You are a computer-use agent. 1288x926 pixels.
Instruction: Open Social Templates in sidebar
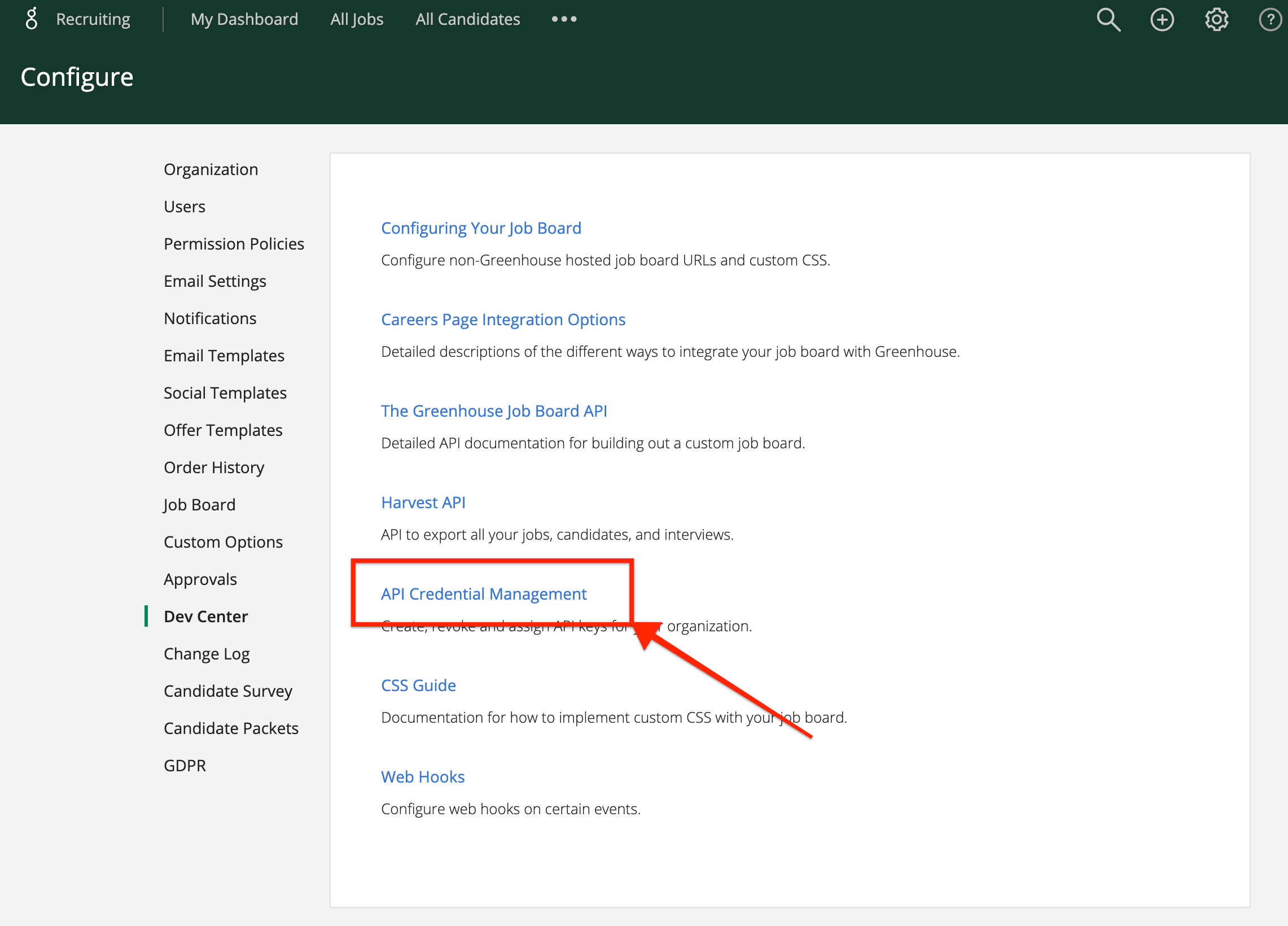225,392
